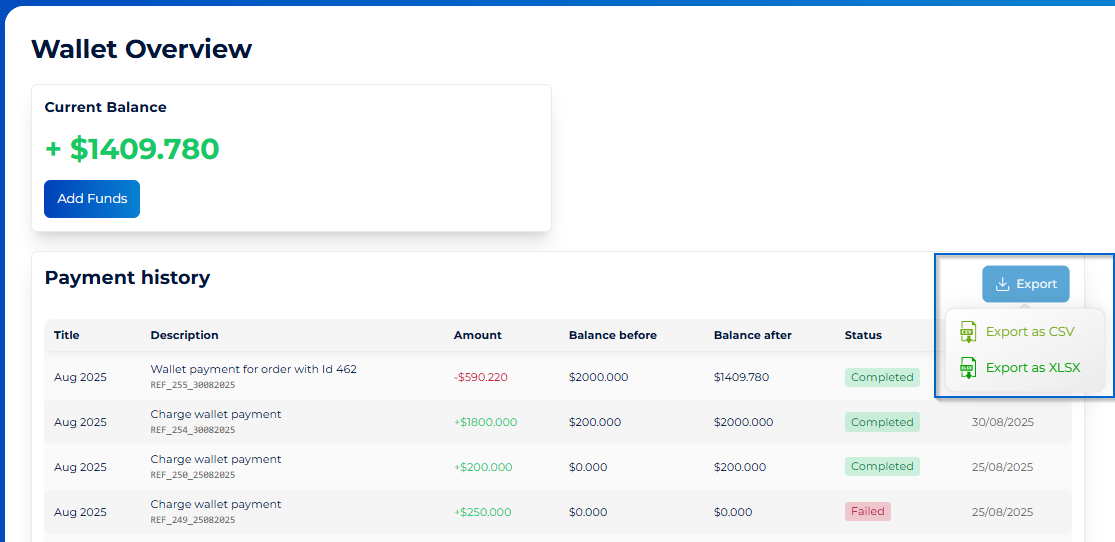Choose Export as CSV option
Screen dimensions: 1115x542
tap(1029, 332)
